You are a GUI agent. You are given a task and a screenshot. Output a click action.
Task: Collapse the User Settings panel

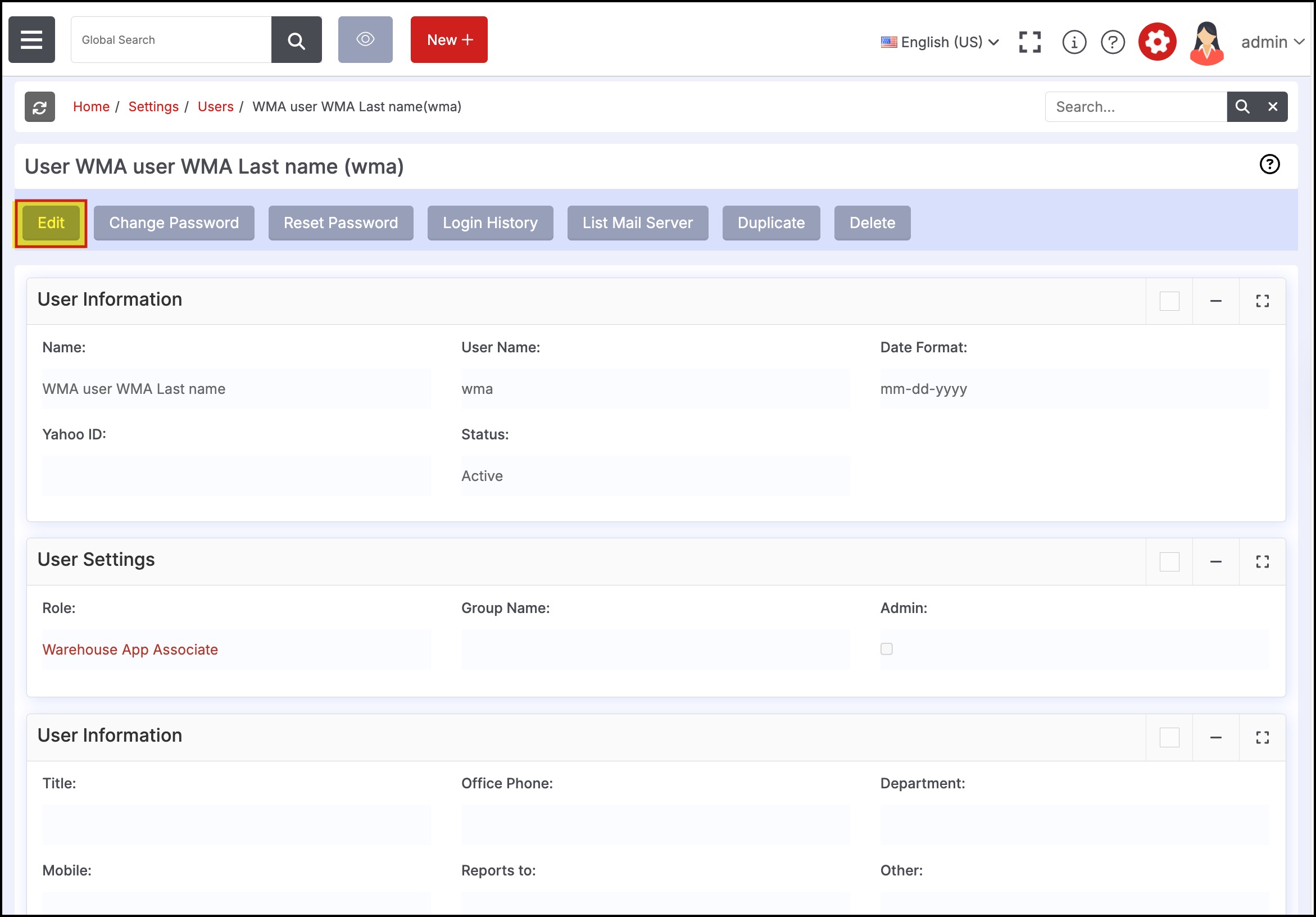(1215, 562)
